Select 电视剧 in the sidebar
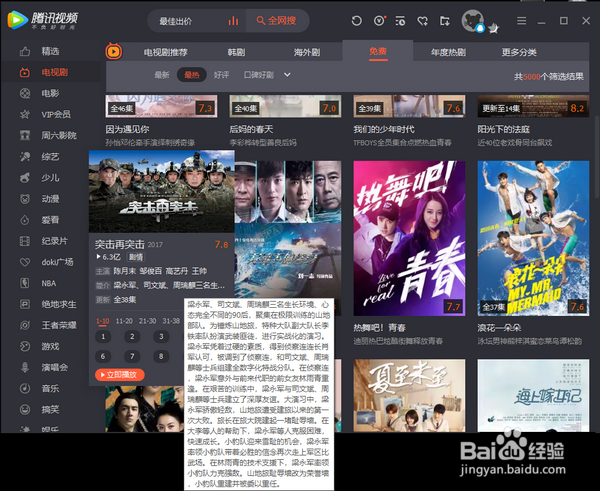This screenshot has width=600, height=491. click(54, 72)
